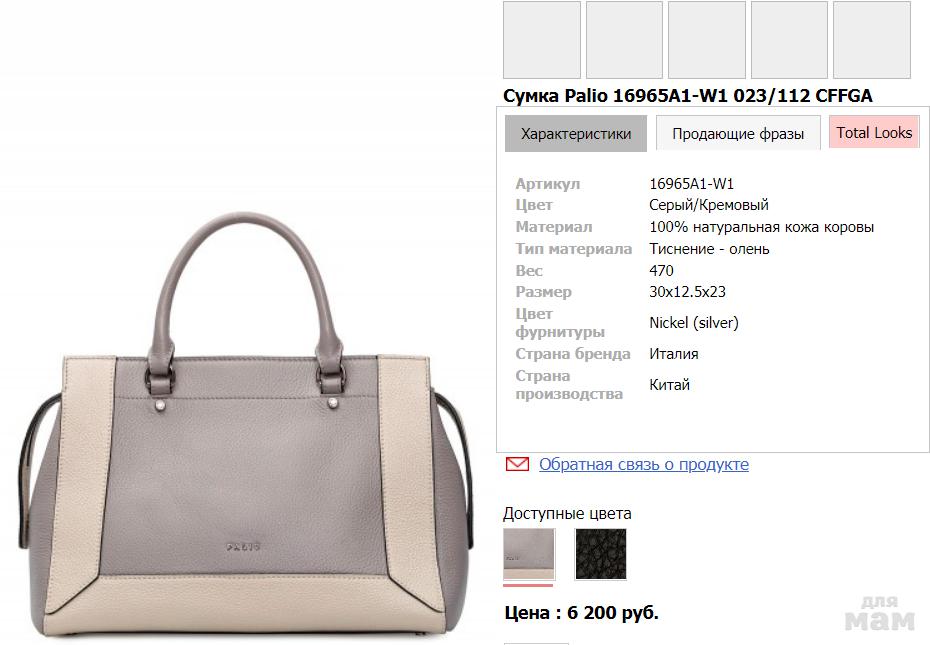Click the fifth empty thumbnail placeholder
930x645 pixels.
[x=871, y=40]
